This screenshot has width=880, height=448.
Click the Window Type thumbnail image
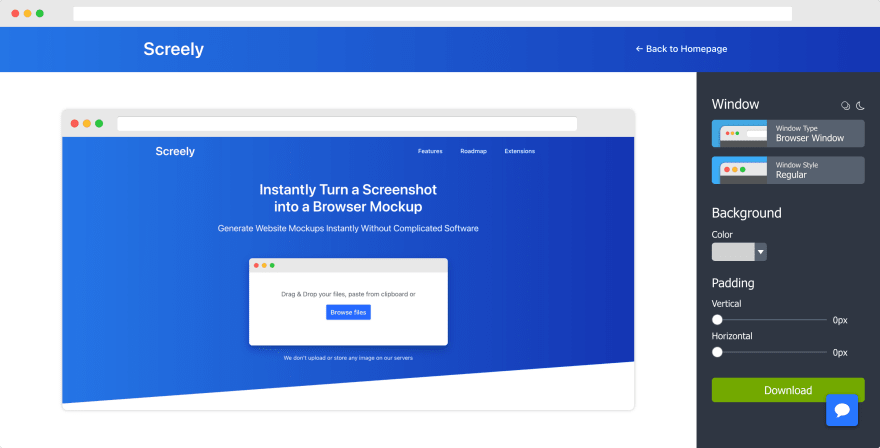click(739, 134)
